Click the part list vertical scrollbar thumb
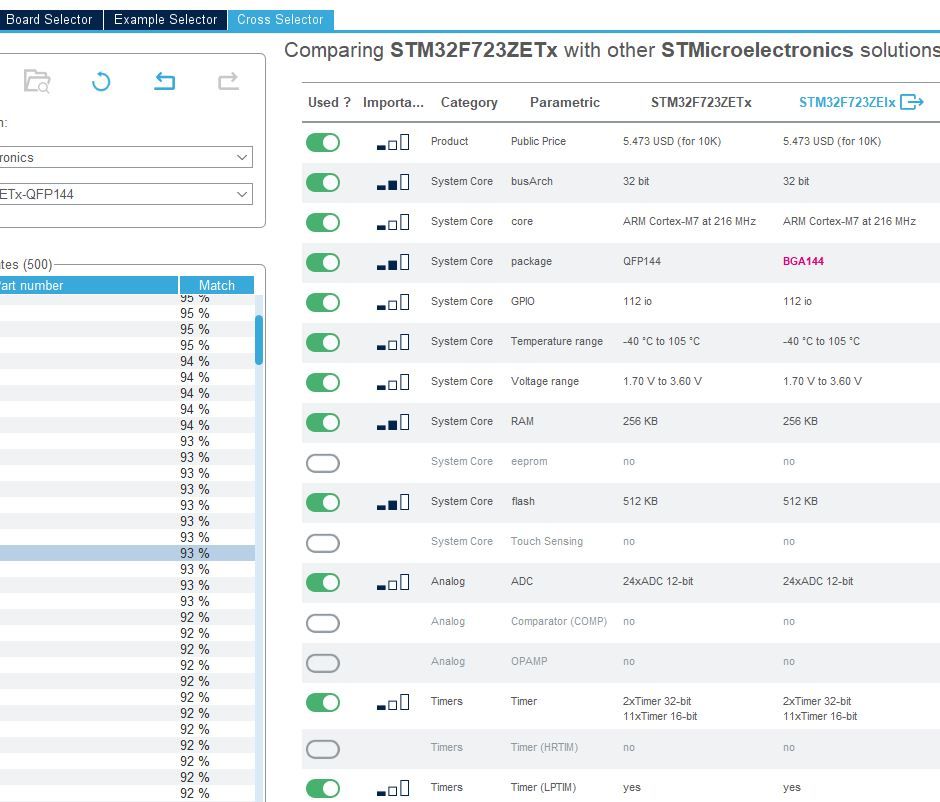 259,340
